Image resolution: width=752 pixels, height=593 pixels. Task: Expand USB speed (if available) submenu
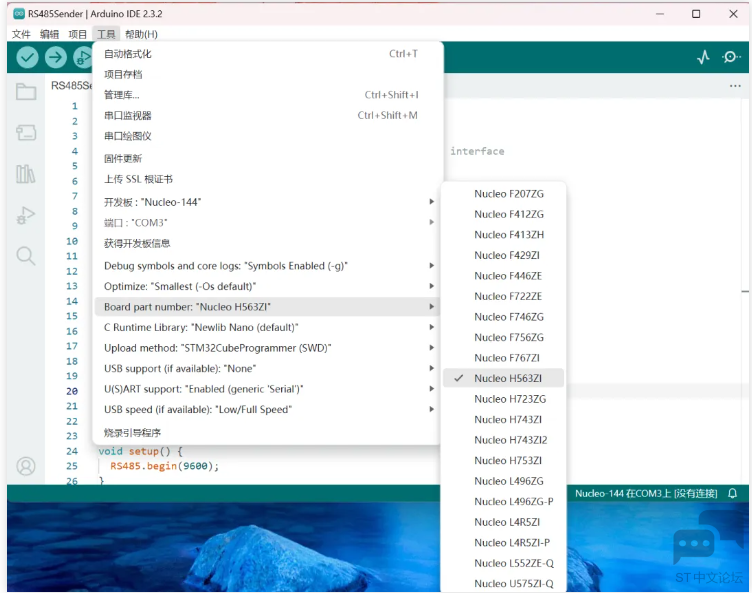click(267, 409)
